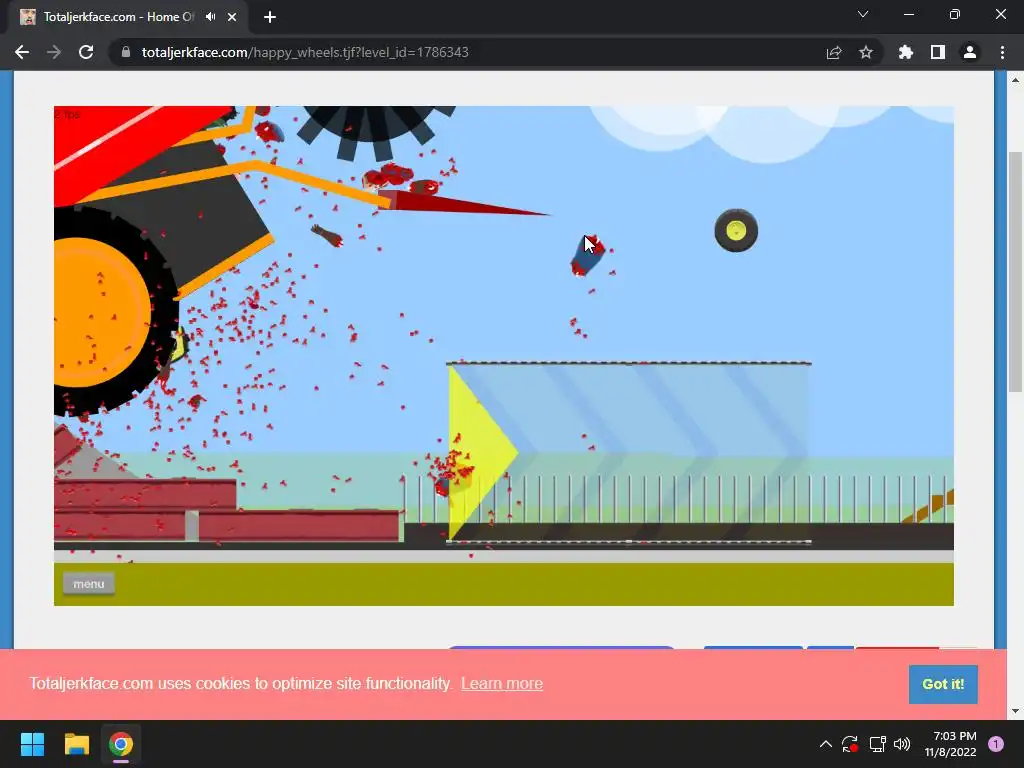
Task: Reload the Totaljerkface page
Action: pyautogui.click(x=86, y=52)
